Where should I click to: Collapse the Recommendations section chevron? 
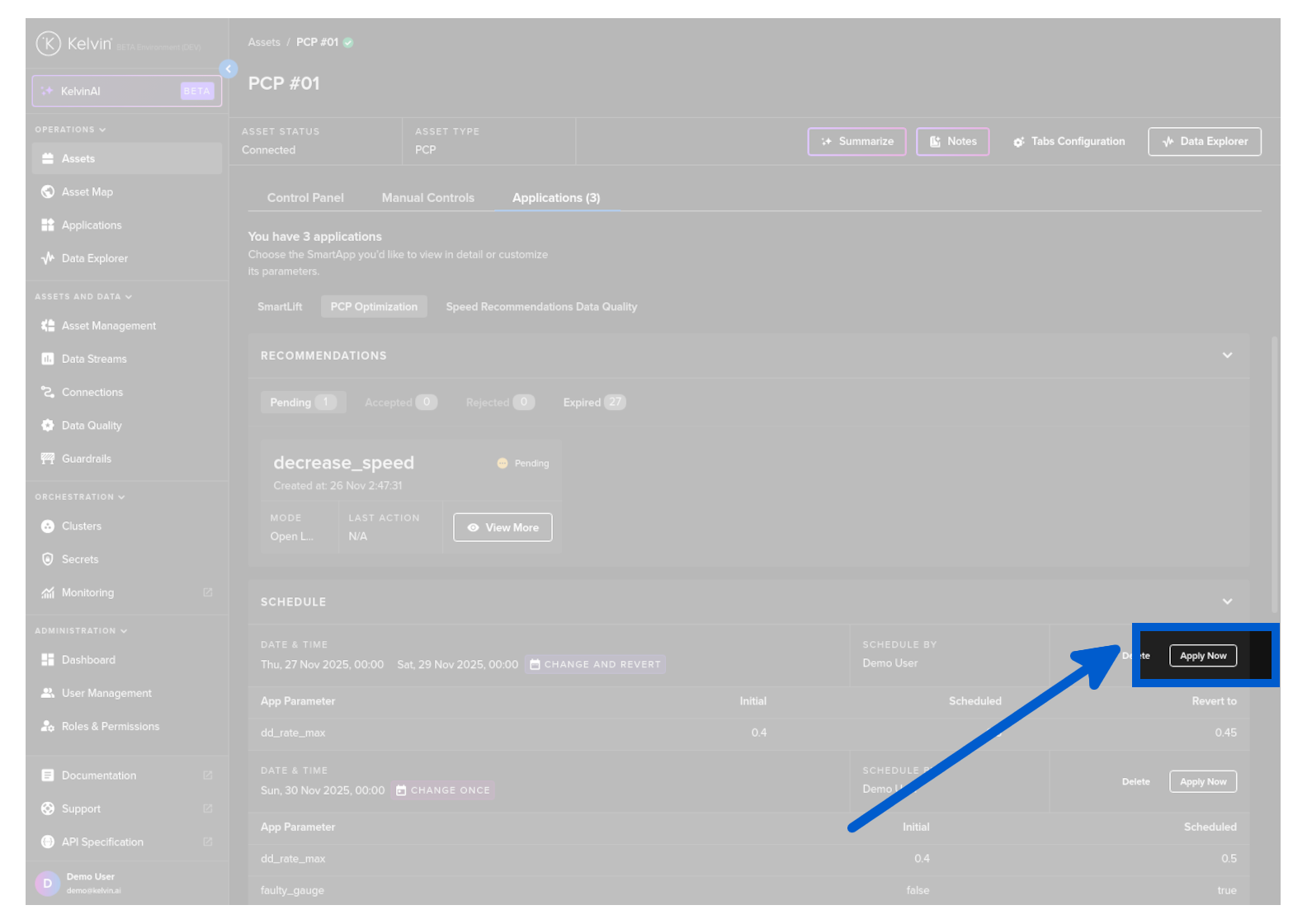pos(1227,356)
